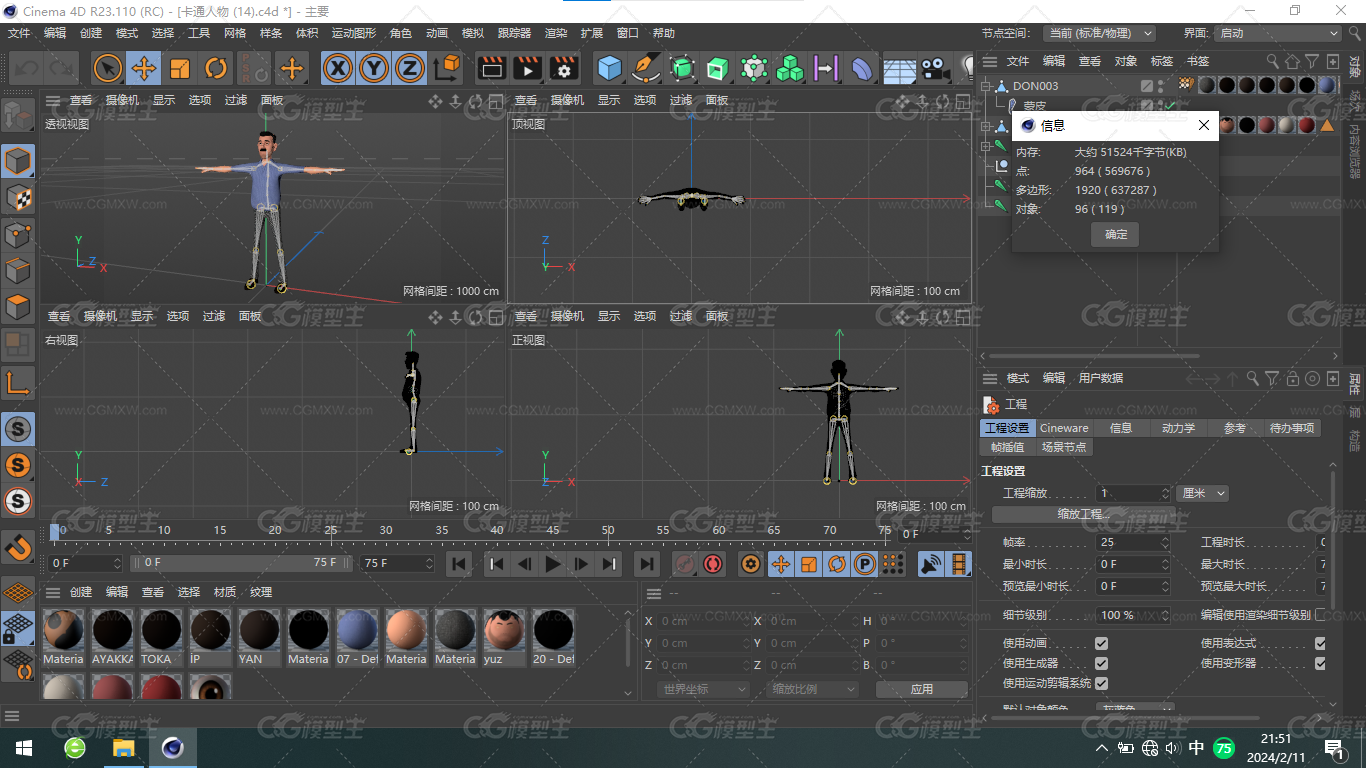1366x768 pixels.
Task: Open the 世界坐标 dropdown
Action: click(704, 689)
